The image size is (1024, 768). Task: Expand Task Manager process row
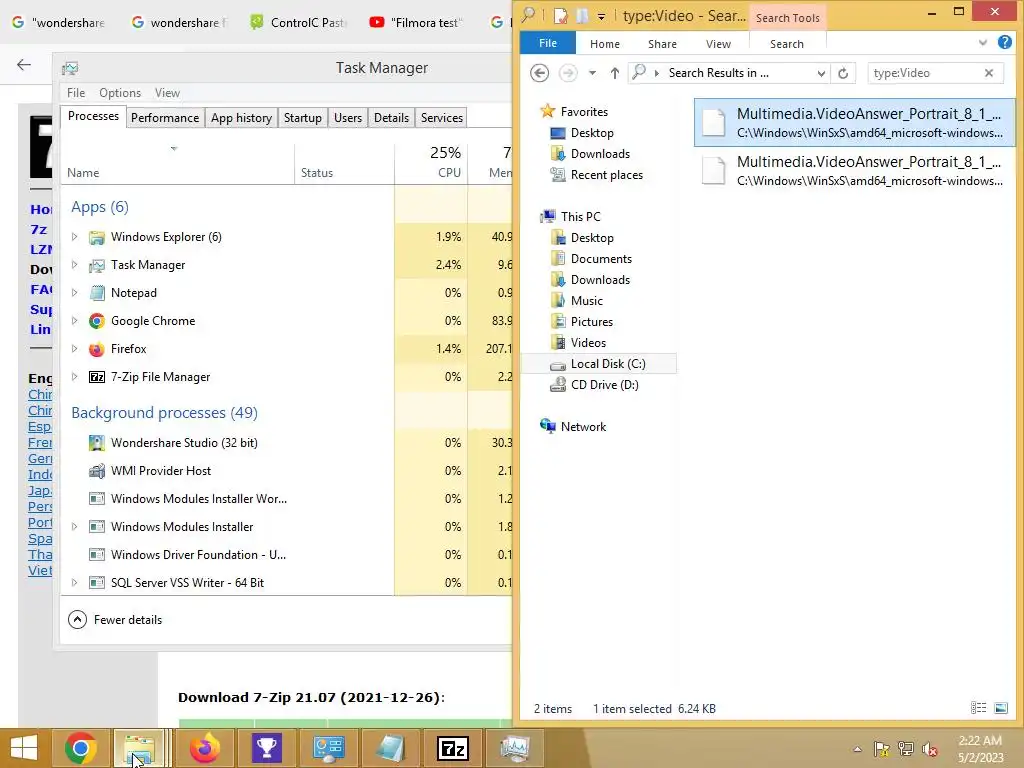coord(74,264)
